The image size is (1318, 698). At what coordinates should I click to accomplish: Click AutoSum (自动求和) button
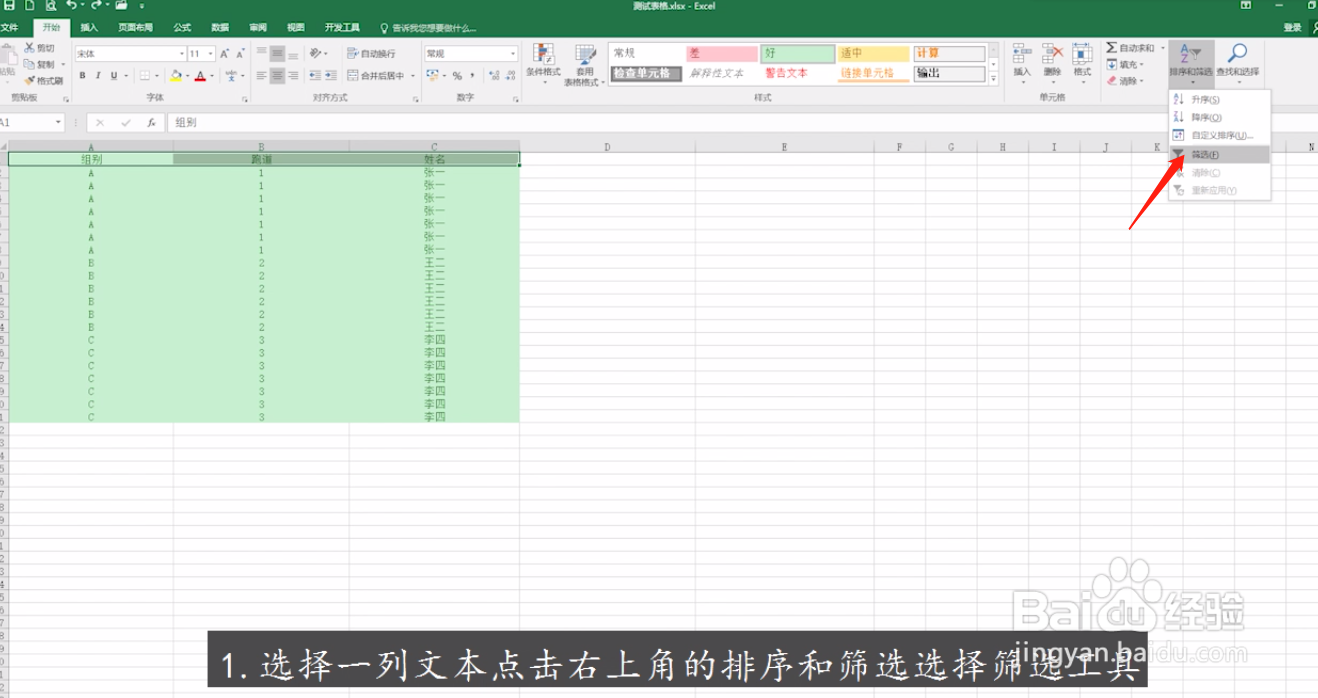tap(1131, 48)
